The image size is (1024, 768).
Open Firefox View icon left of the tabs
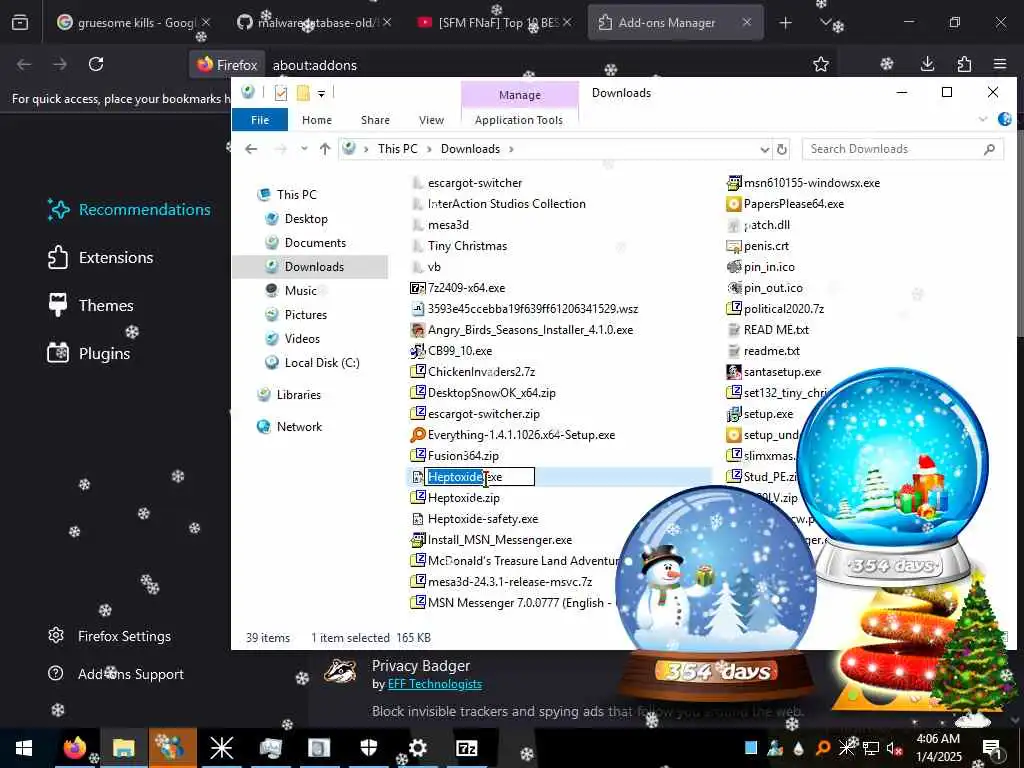point(20,23)
